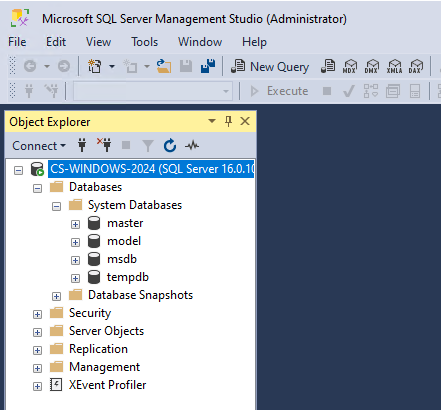Viewport: 441px width, 410px height.
Task: Open the Edit menu
Action: click(x=56, y=42)
